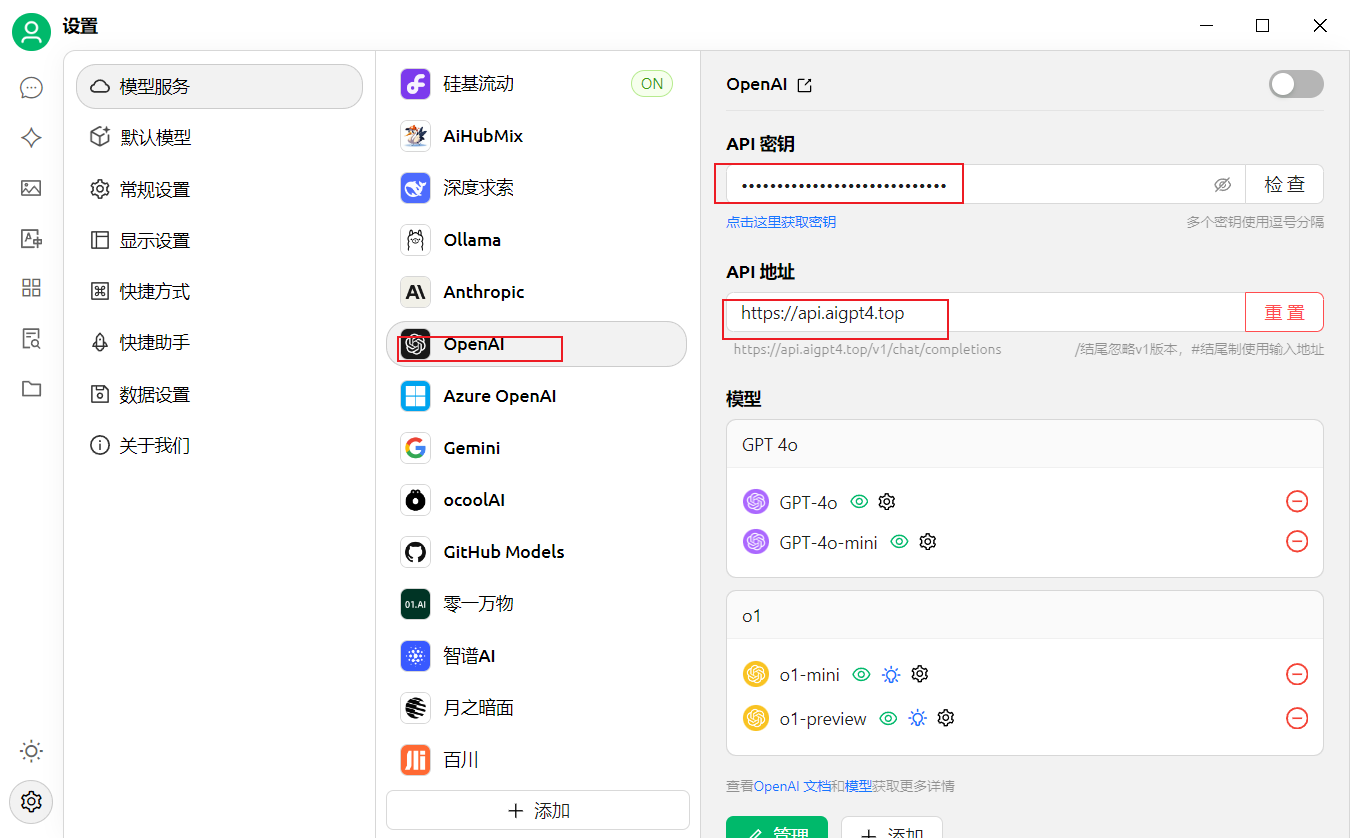The width and height of the screenshot is (1350, 838).
Task: Open the chat assistant sidebar icon
Action: coord(31,88)
